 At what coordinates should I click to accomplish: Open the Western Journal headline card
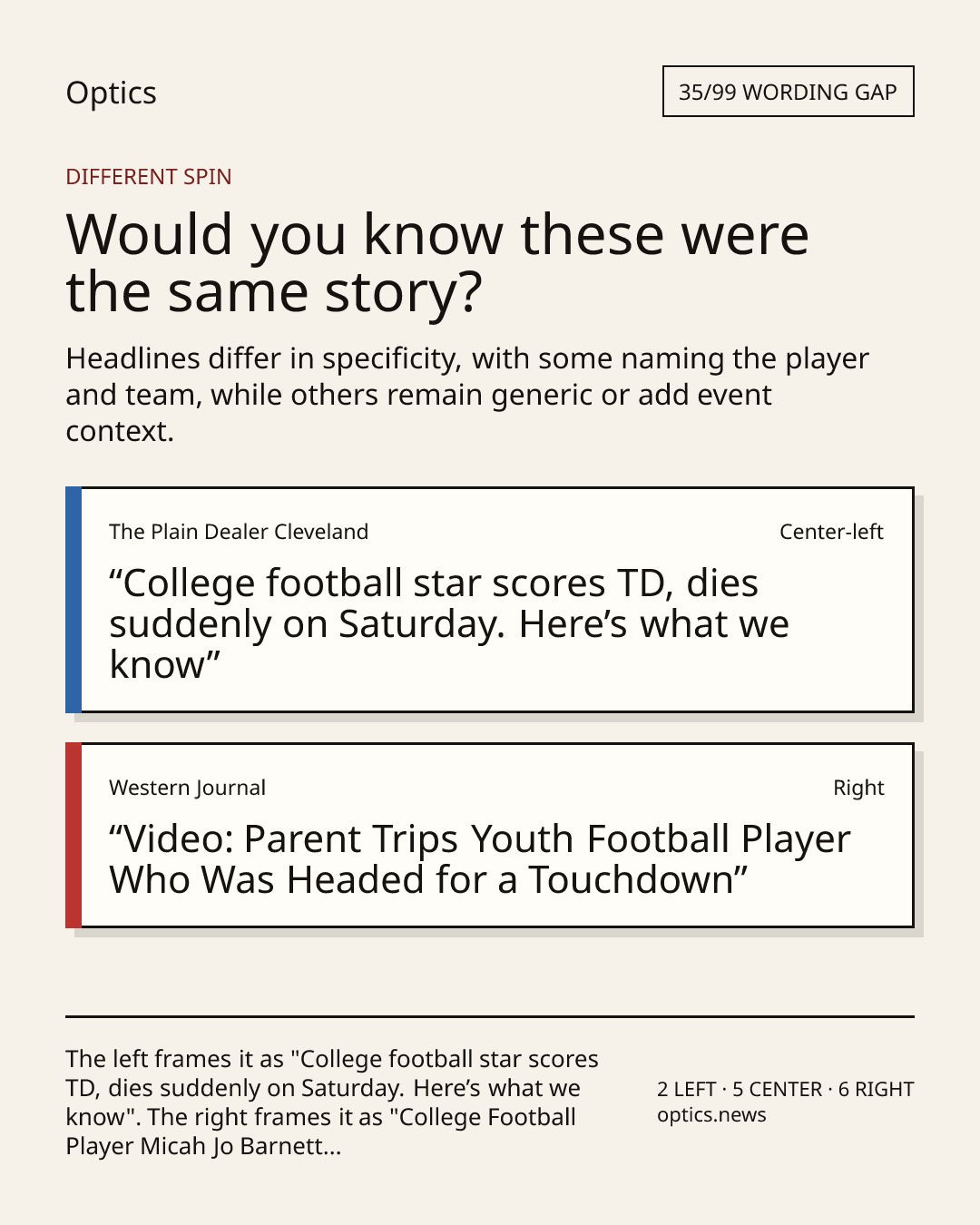click(x=489, y=835)
